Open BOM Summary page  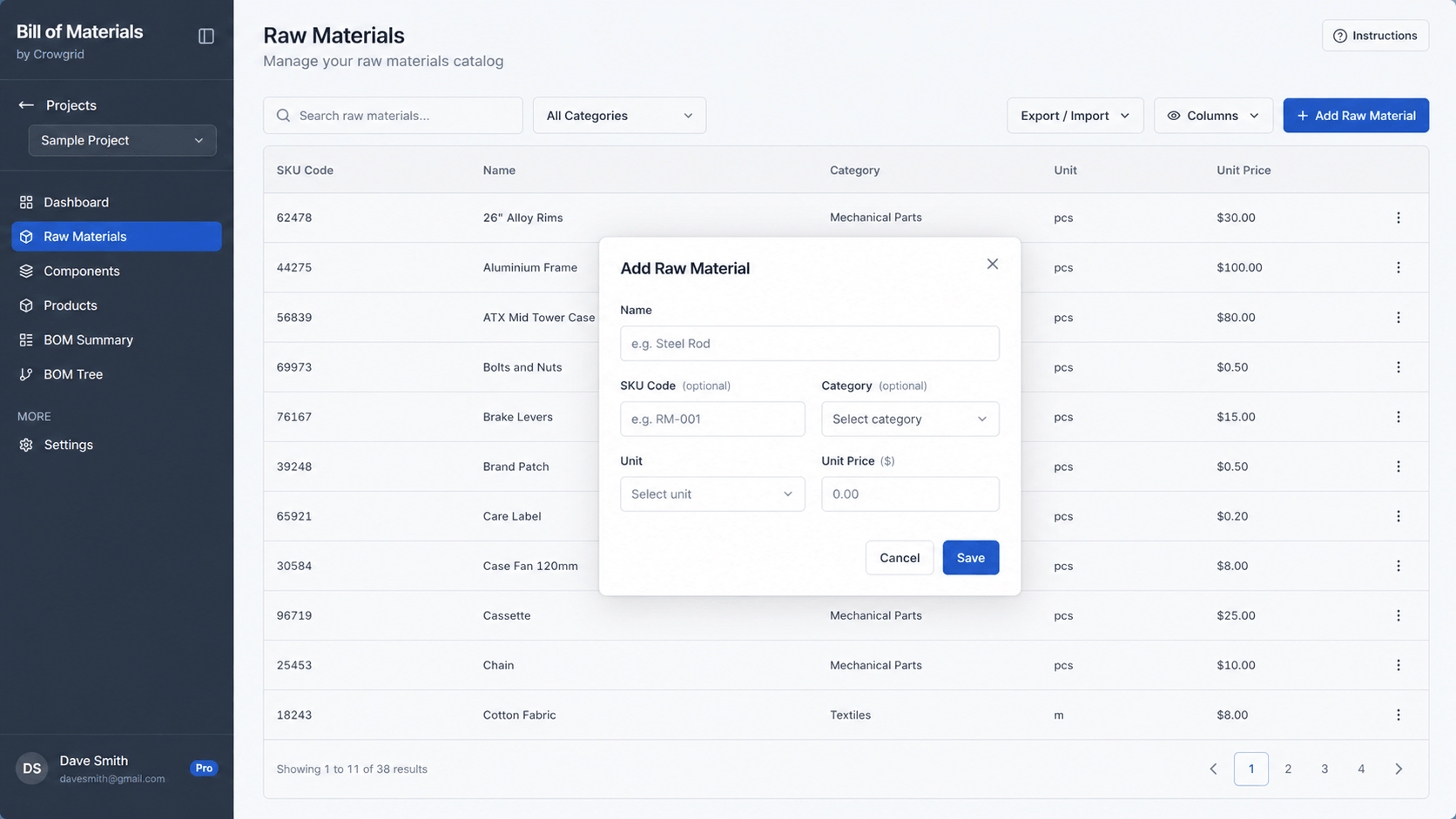pos(117,339)
